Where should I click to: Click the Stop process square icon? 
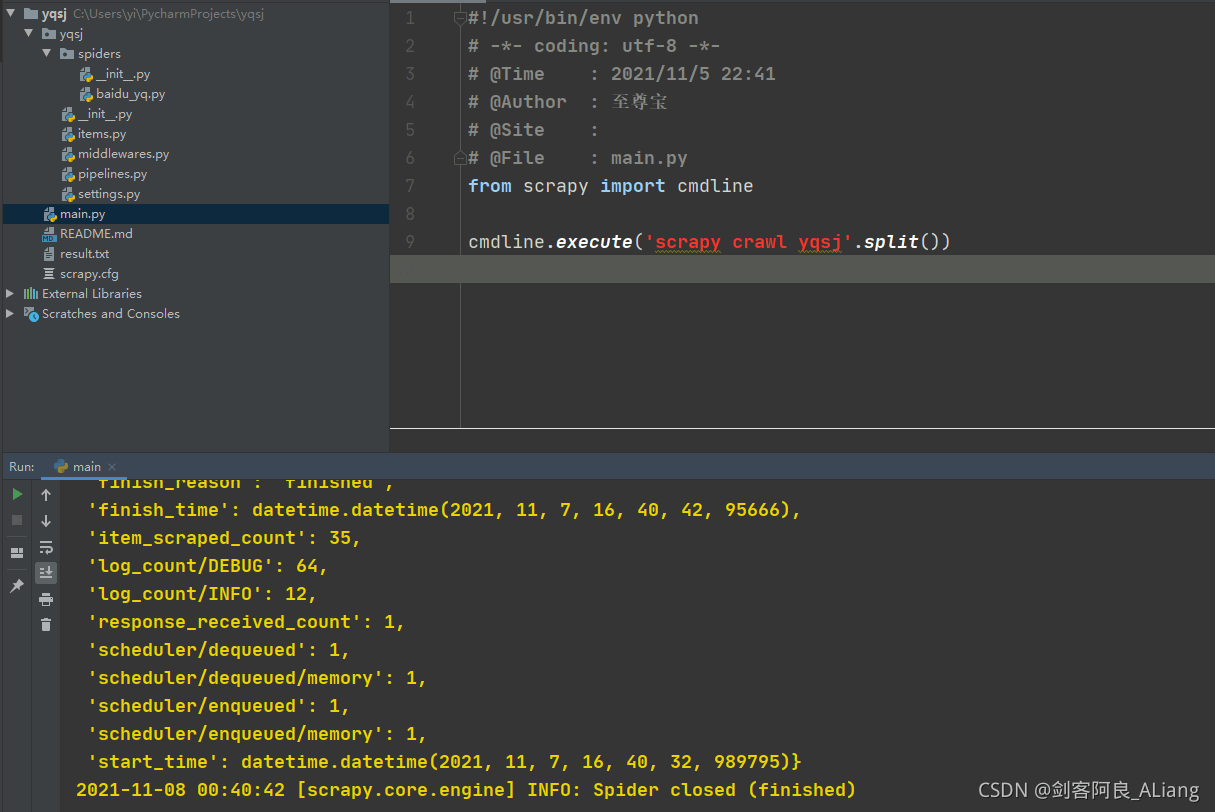[17, 520]
